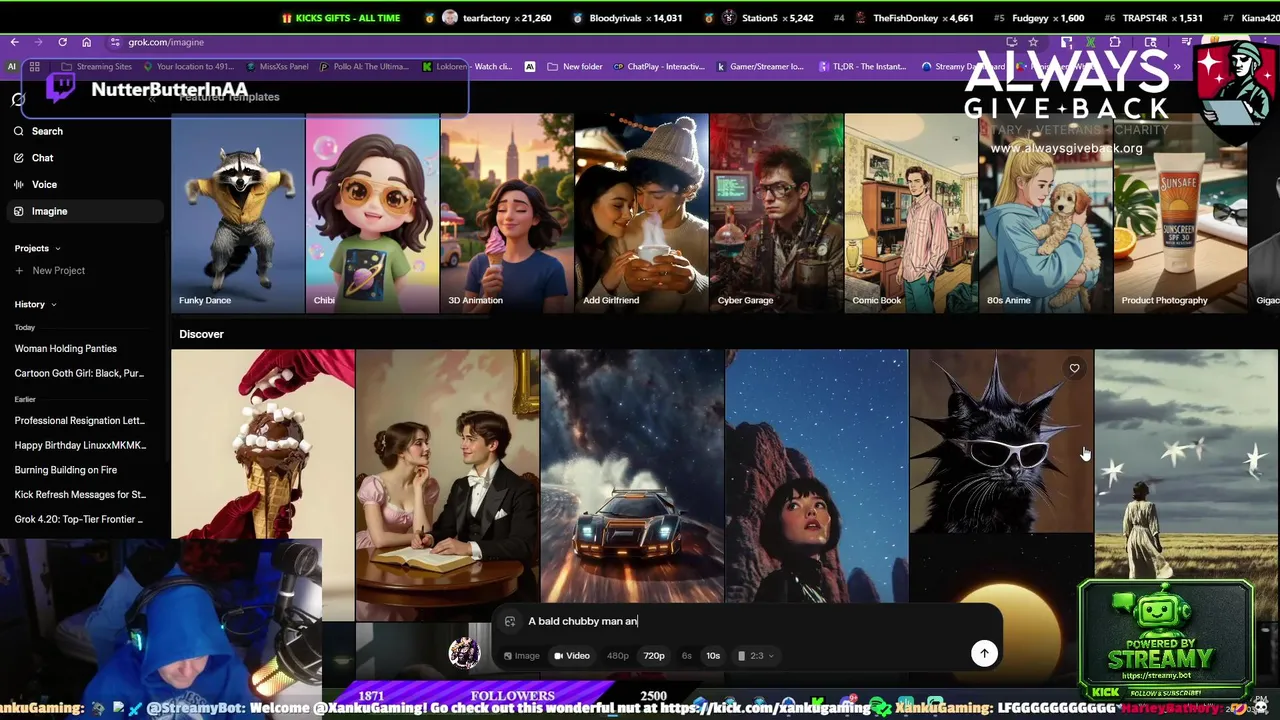Select the Comic Book template
1280x720 pixels.
coord(911,213)
